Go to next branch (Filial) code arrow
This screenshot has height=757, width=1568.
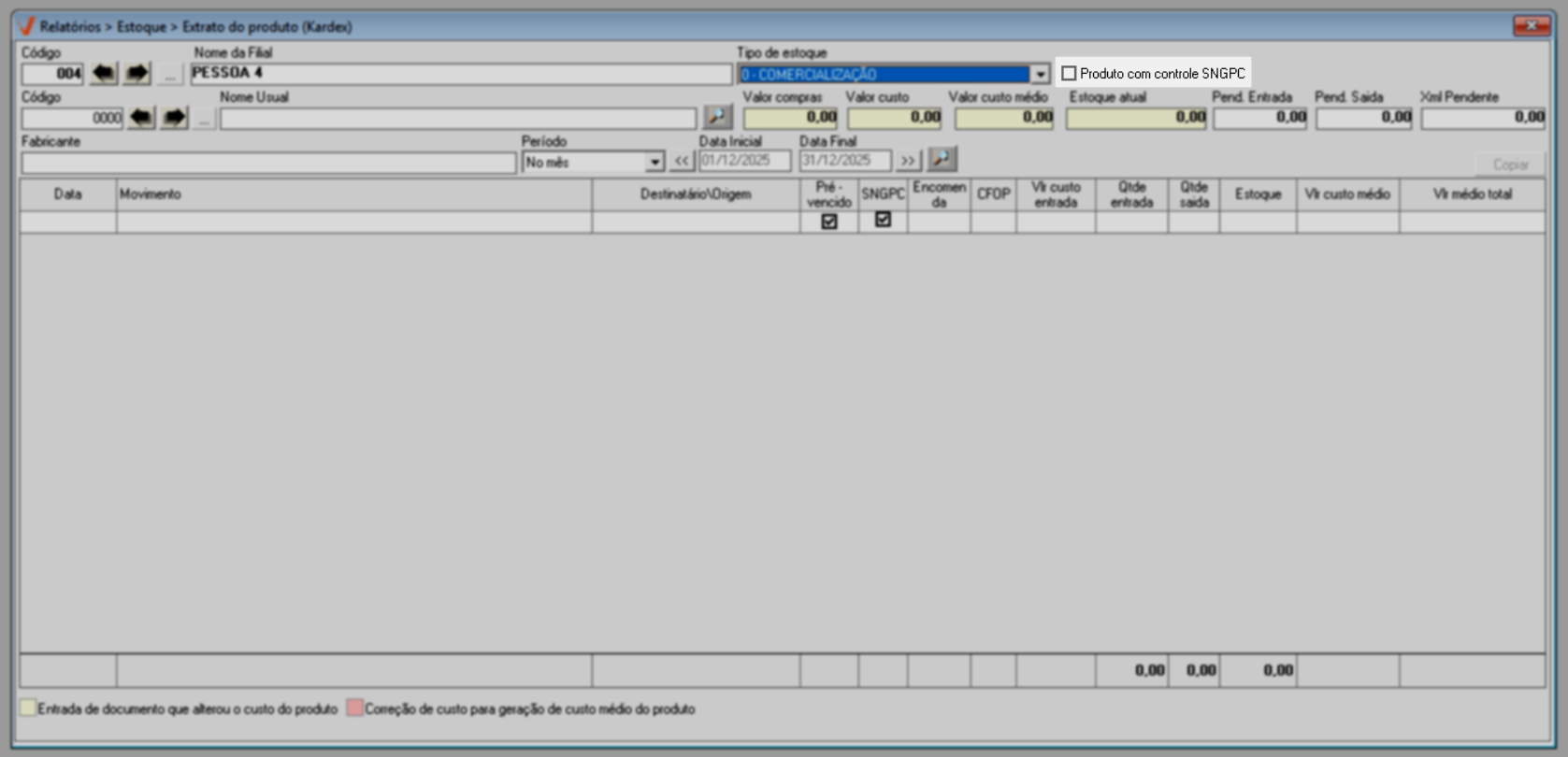click(137, 73)
